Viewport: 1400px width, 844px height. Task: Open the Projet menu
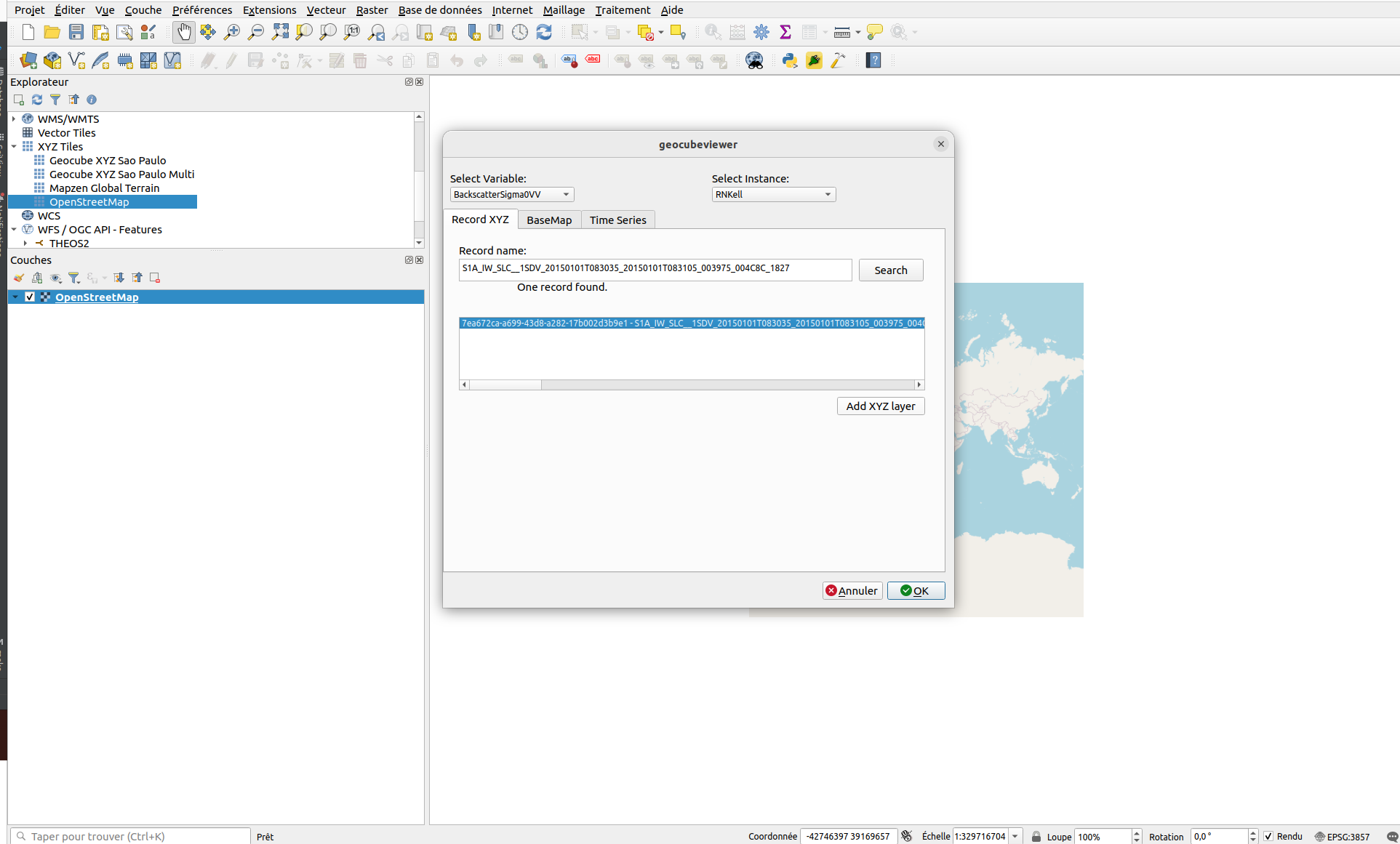click(x=30, y=9)
